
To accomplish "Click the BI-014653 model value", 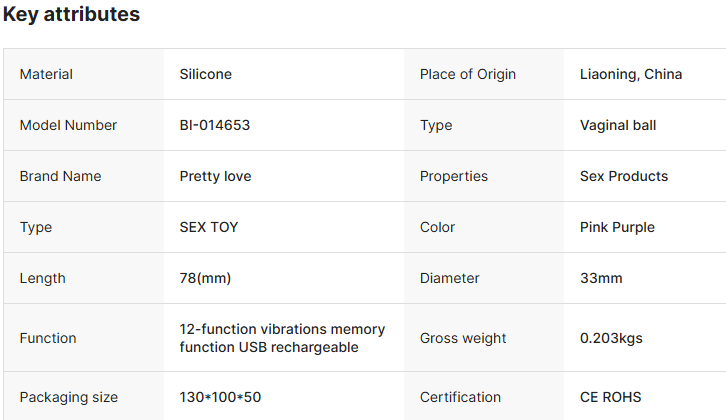I will coord(215,125).
